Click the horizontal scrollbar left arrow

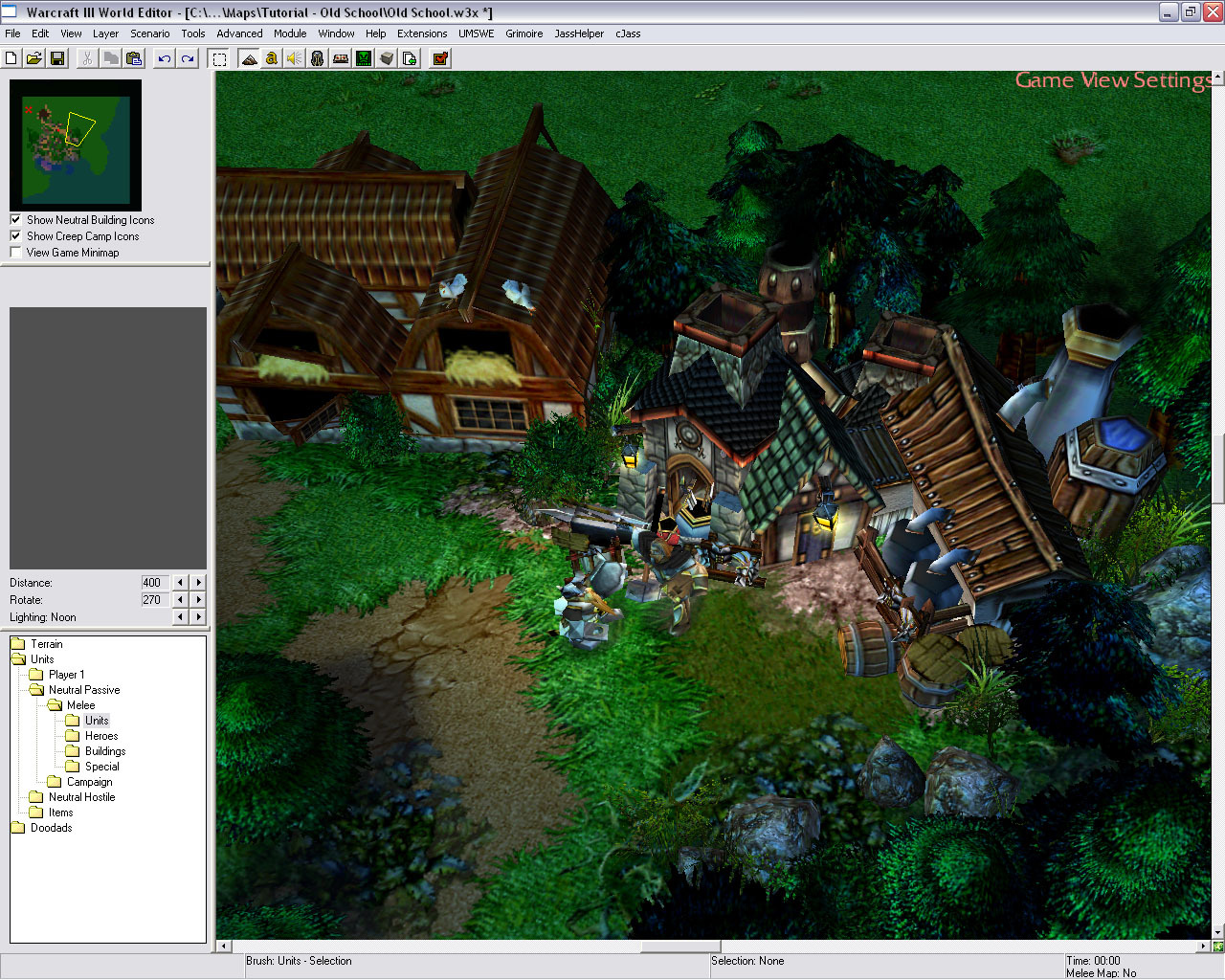click(x=224, y=947)
